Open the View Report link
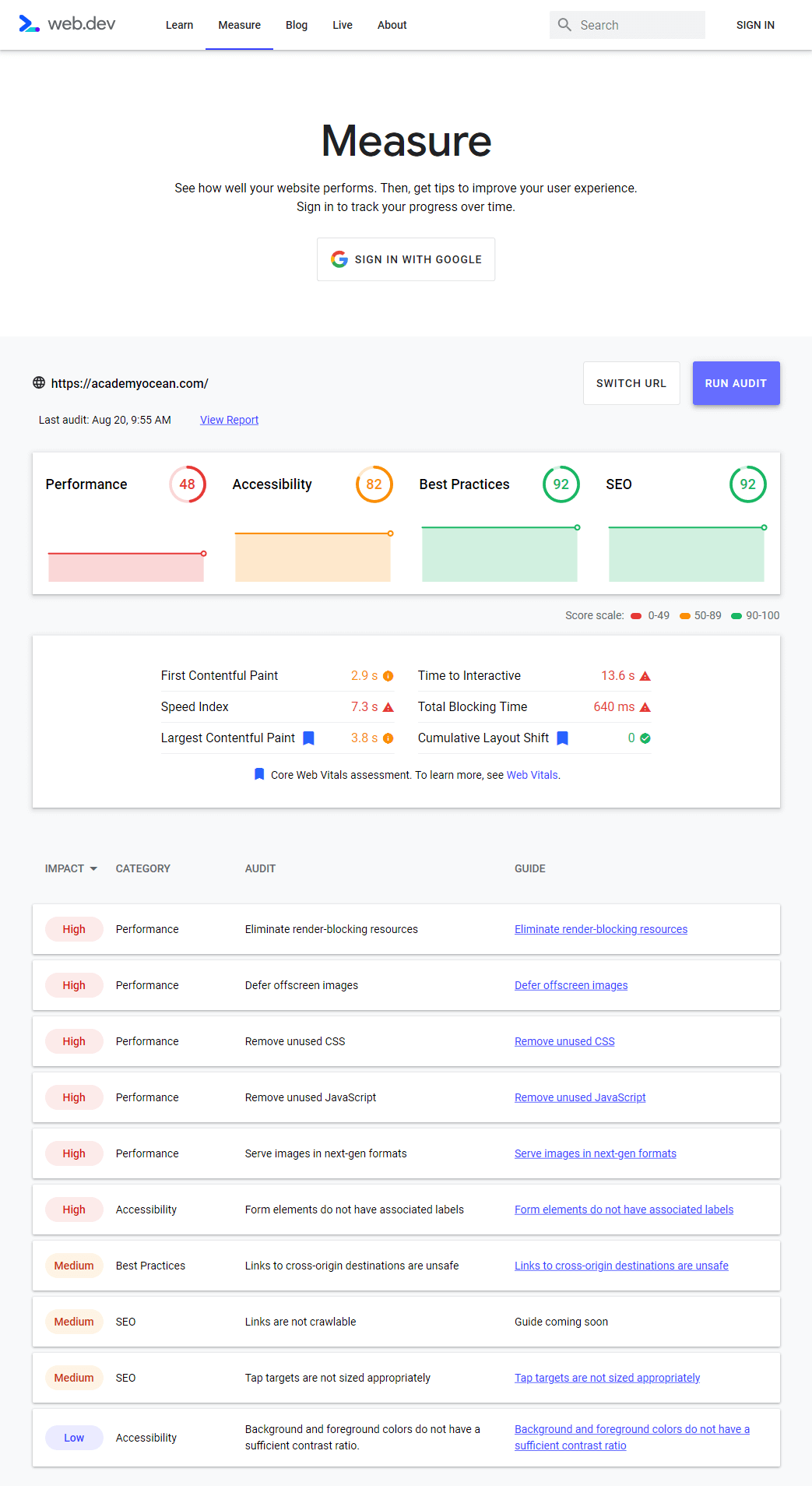 (229, 420)
